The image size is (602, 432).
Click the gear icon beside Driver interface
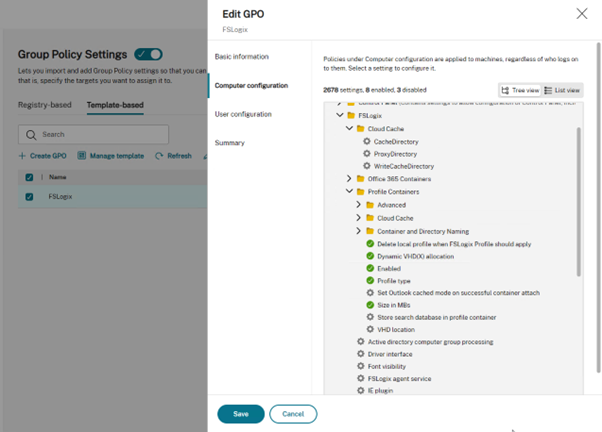pyautogui.click(x=361, y=354)
